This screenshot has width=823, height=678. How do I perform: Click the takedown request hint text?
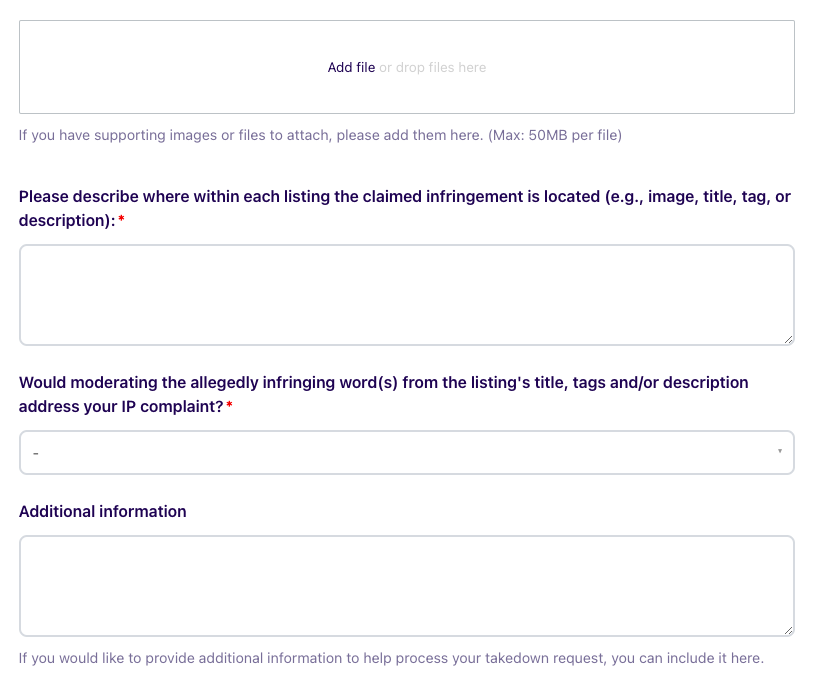click(x=391, y=658)
